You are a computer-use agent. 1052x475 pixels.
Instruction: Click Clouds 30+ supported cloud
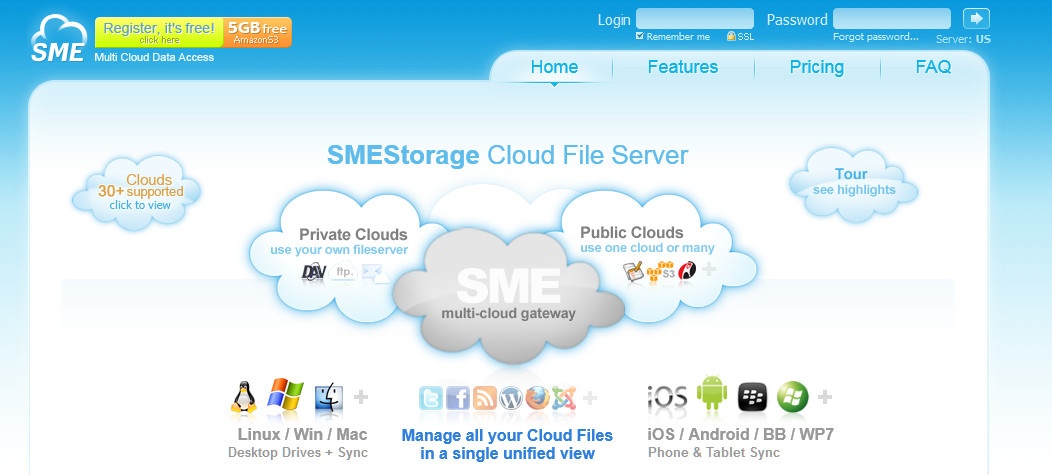[x=137, y=192]
